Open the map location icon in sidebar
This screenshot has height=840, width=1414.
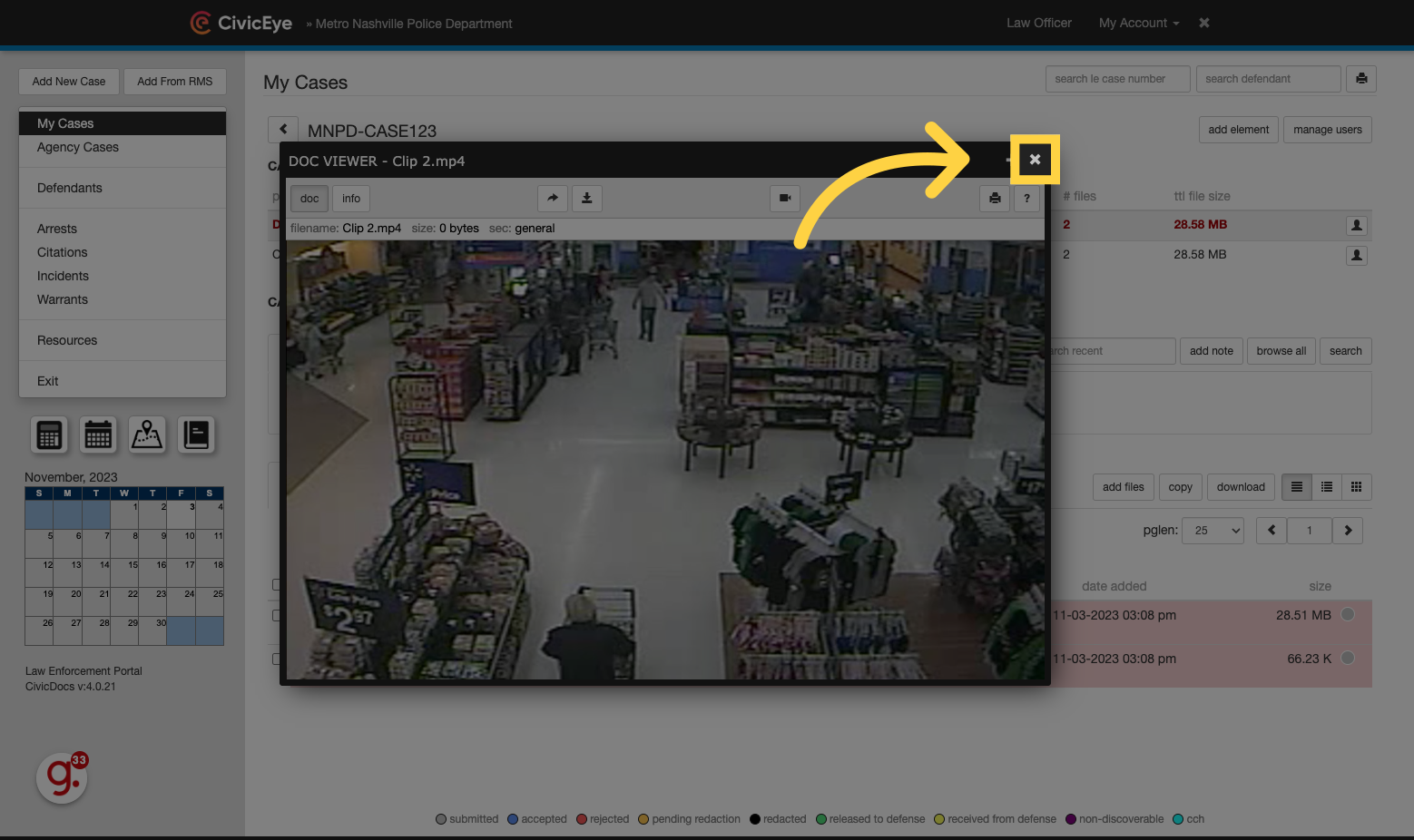147,435
